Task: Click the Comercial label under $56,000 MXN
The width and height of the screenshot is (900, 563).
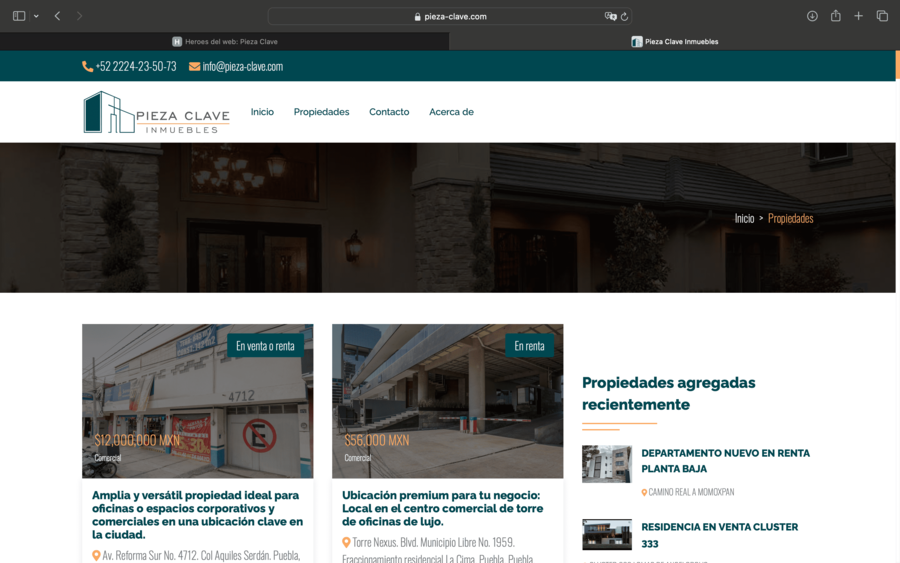Action: [358, 458]
